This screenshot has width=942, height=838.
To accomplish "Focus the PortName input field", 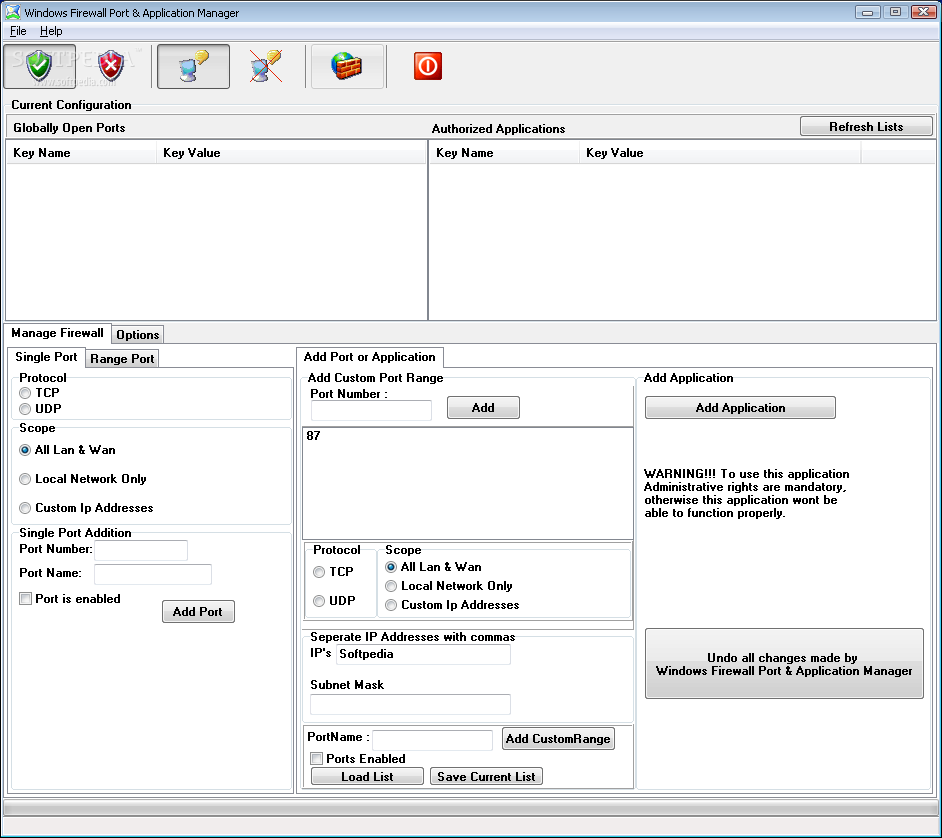I will coord(433,740).
